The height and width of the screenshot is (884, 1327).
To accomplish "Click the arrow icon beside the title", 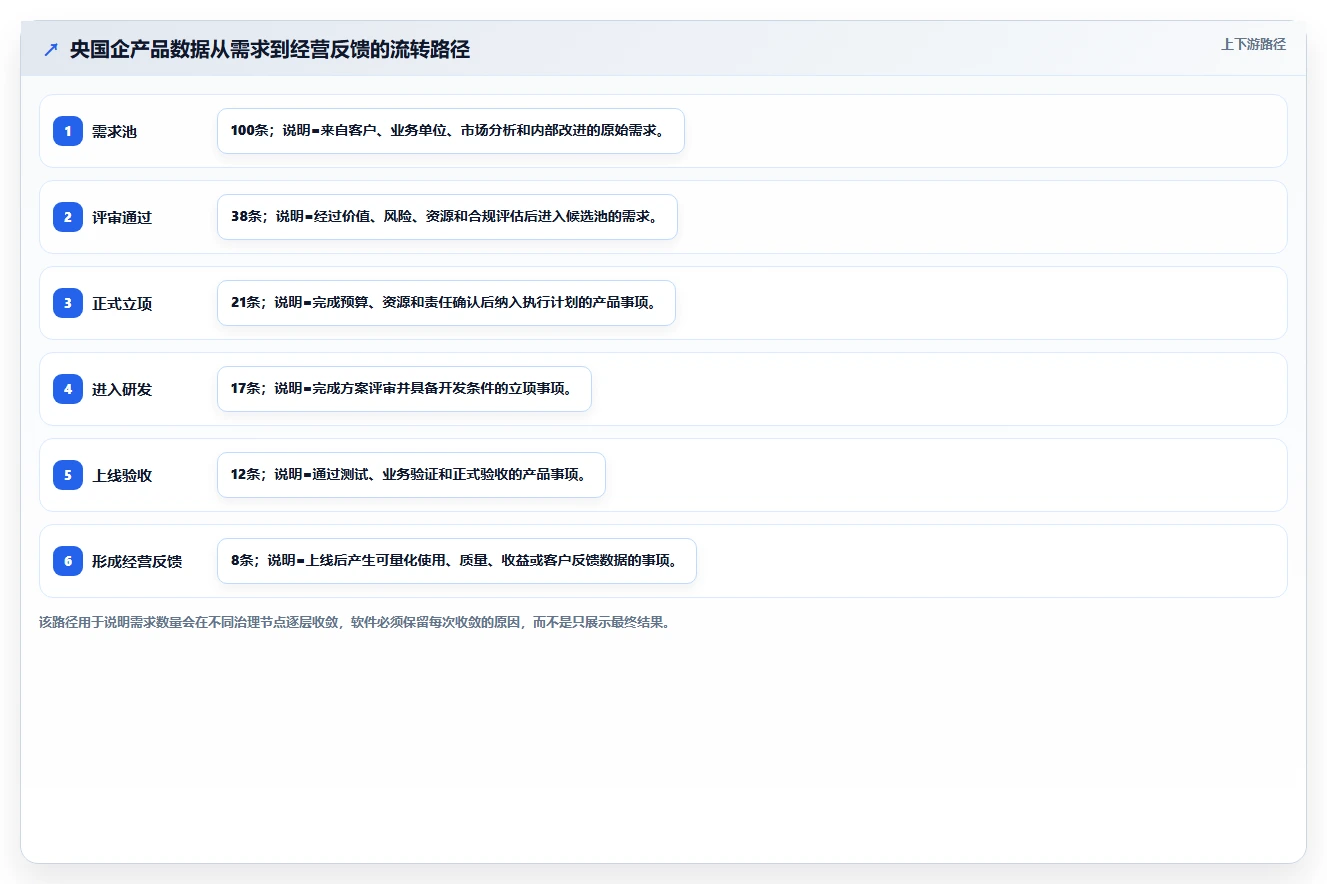I will [51, 49].
